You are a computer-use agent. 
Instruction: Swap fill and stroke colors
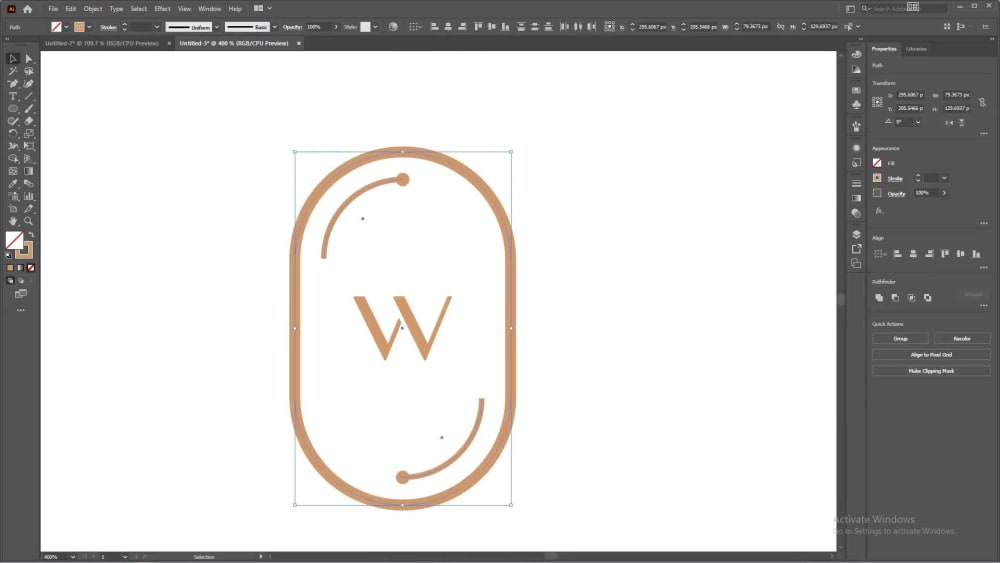[31, 235]
